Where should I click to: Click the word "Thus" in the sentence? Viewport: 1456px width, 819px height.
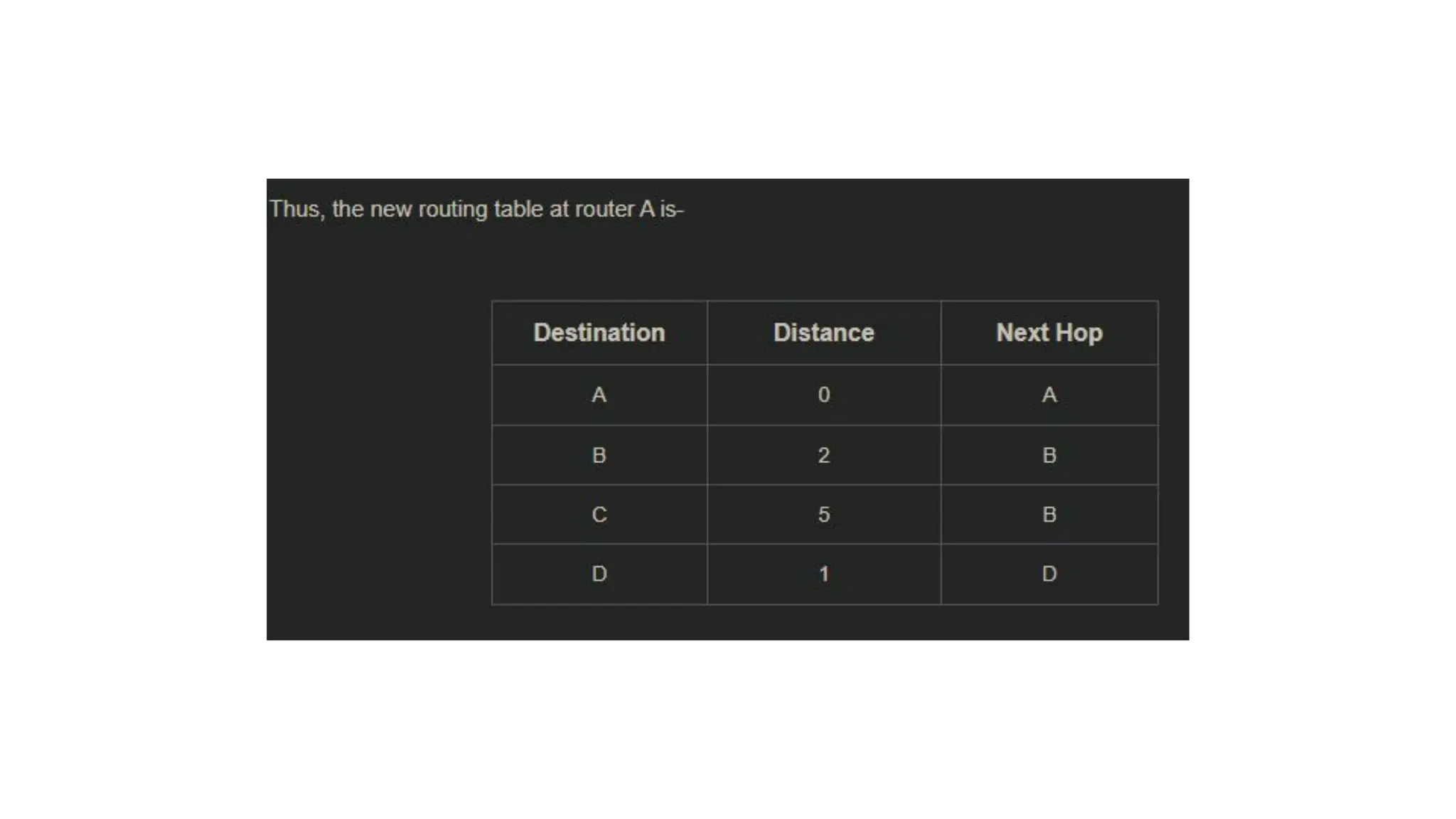(295, 209)
